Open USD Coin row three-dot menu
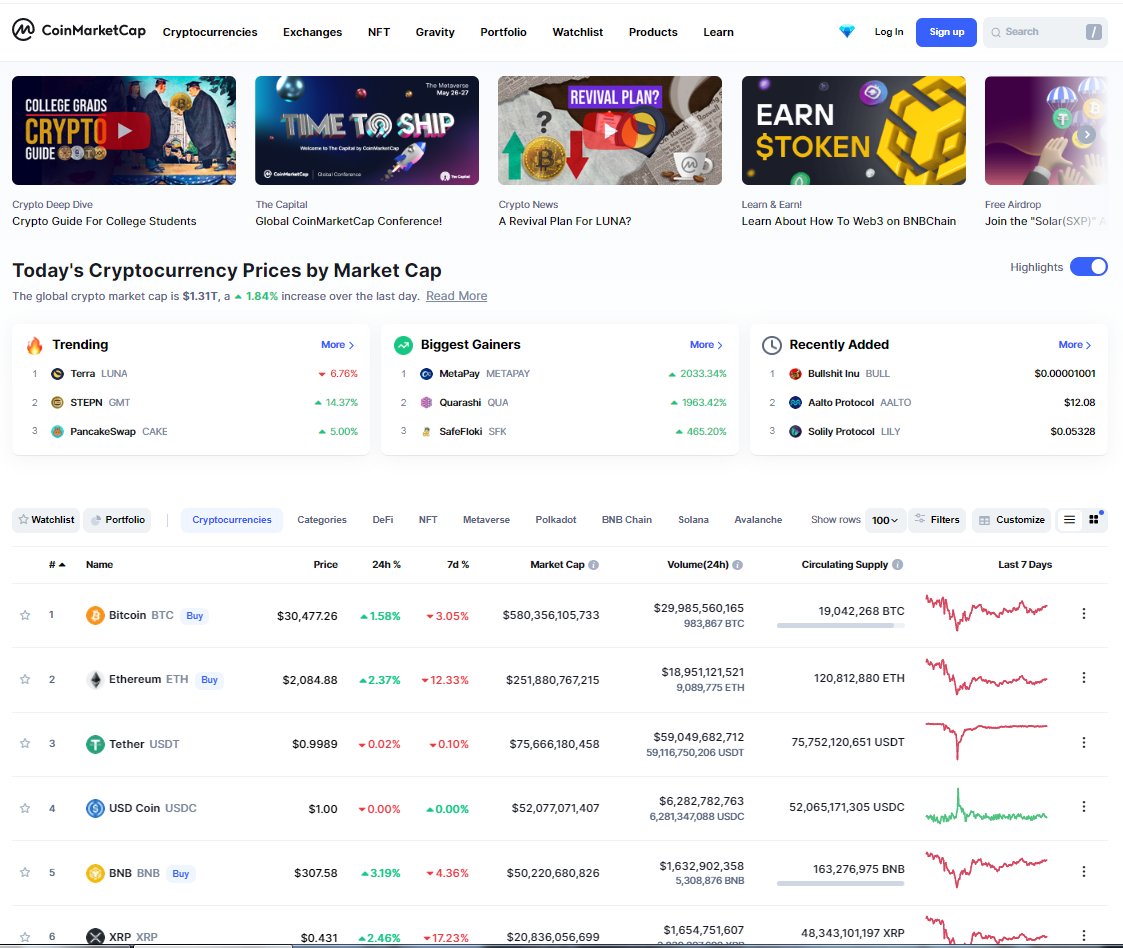 (1084, 806)
